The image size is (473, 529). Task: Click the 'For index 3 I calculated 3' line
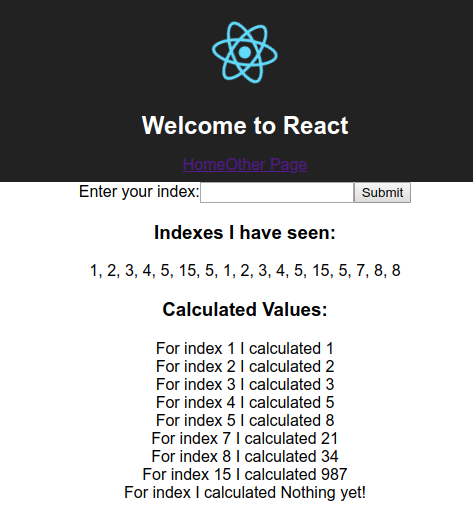[x=245, y=384]
